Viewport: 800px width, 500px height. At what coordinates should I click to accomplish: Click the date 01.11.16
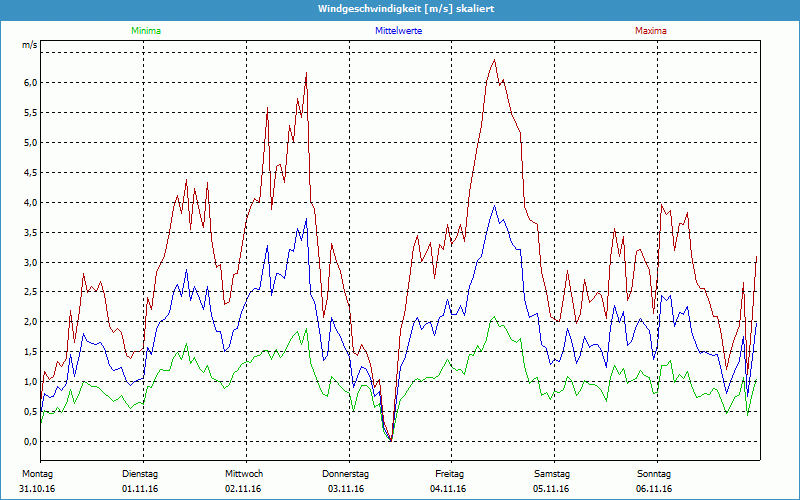coord(140,489)
